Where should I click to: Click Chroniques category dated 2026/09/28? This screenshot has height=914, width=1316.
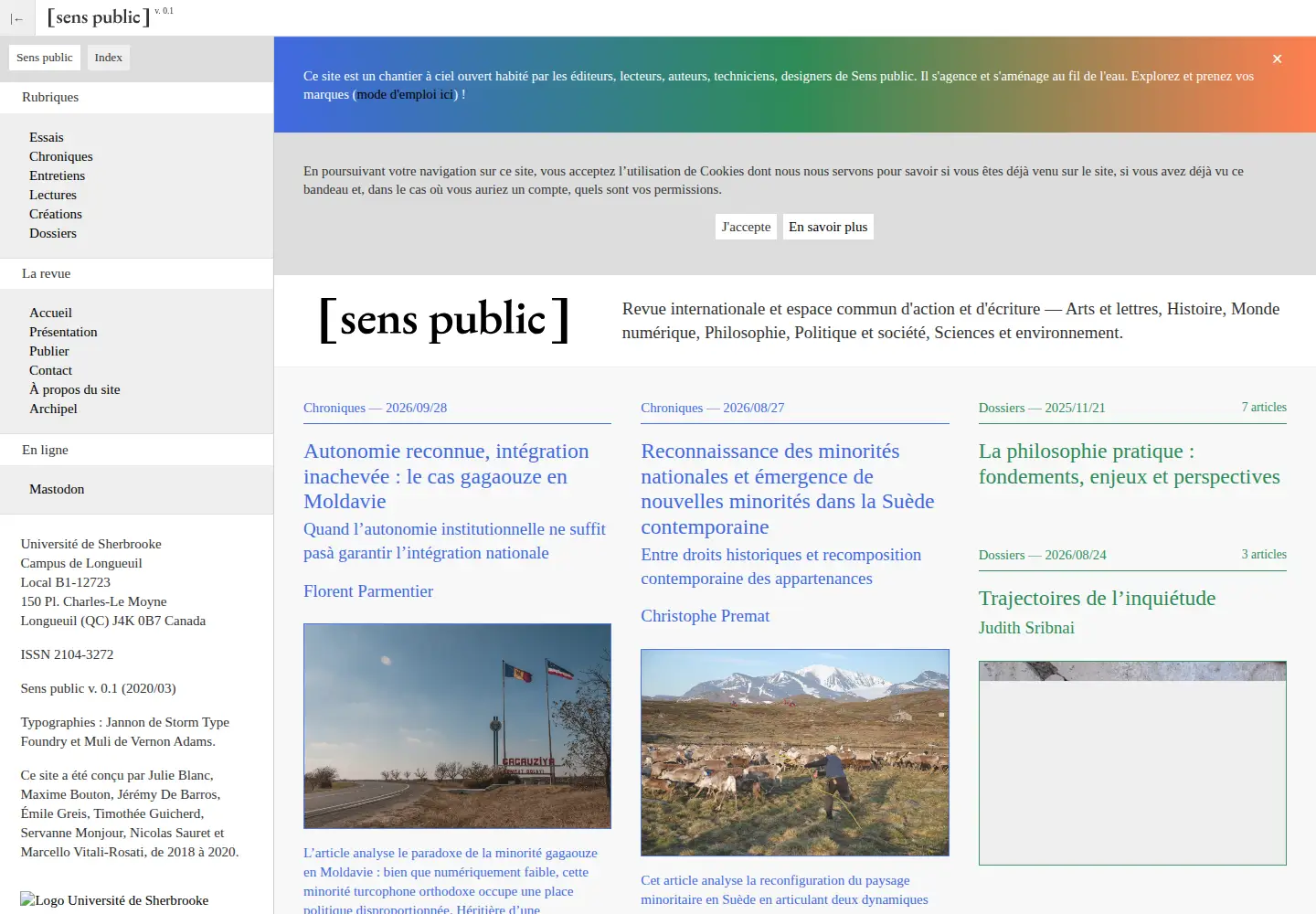pyautogui.click(x=375, y=408)
